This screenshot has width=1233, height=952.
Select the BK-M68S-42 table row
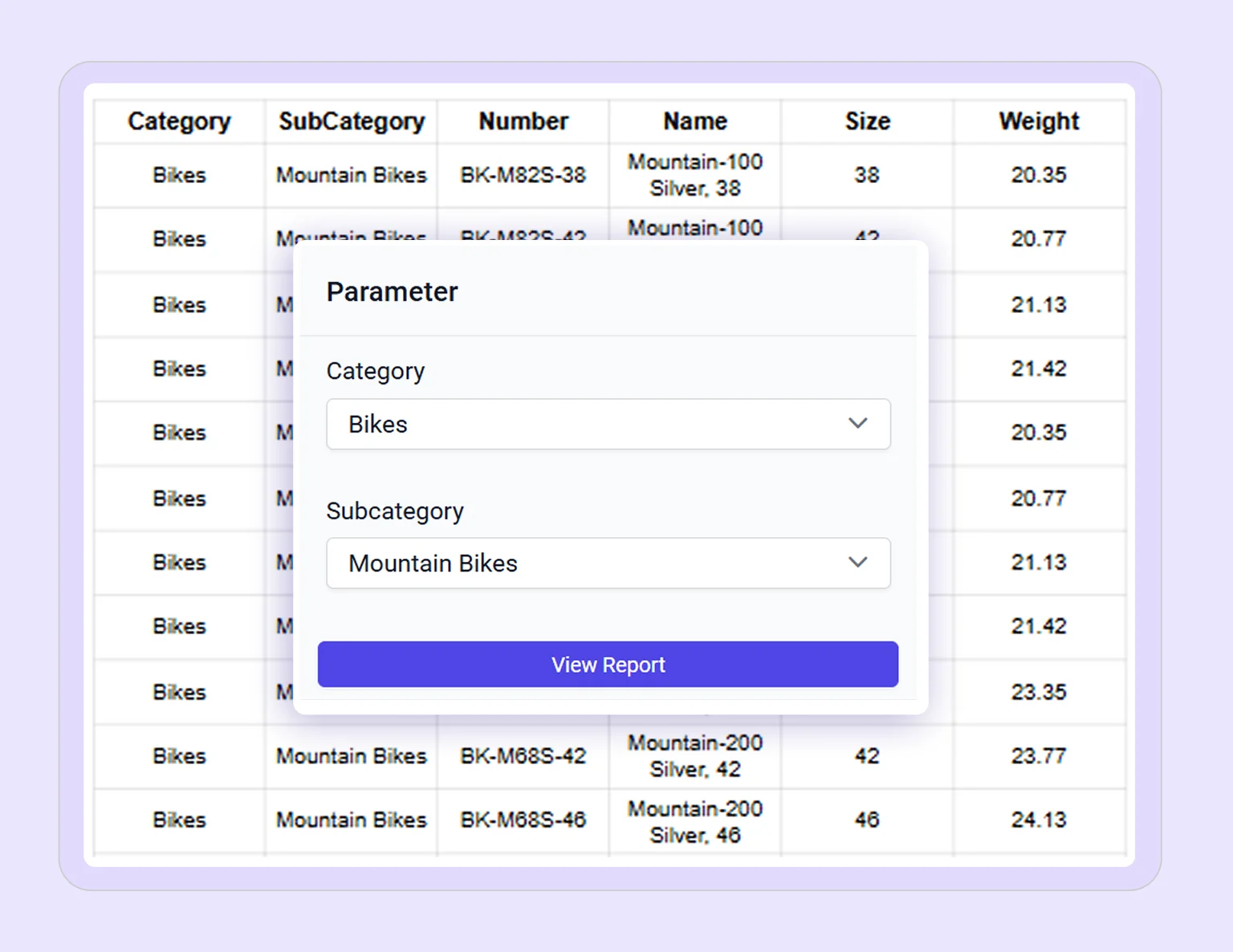pyautogui.click(x=523, y=755)
